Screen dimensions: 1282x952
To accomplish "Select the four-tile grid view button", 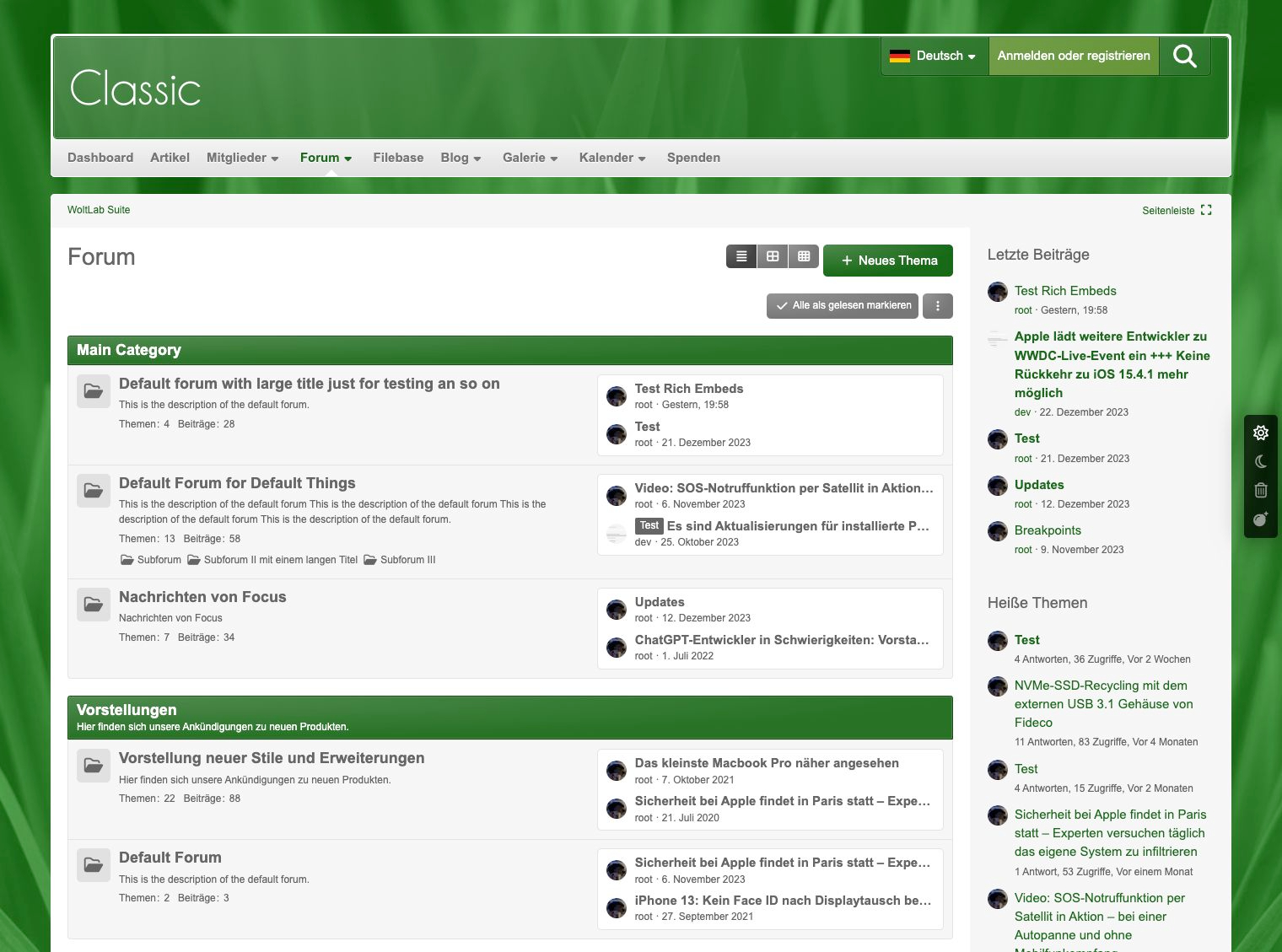I will 773,256.
